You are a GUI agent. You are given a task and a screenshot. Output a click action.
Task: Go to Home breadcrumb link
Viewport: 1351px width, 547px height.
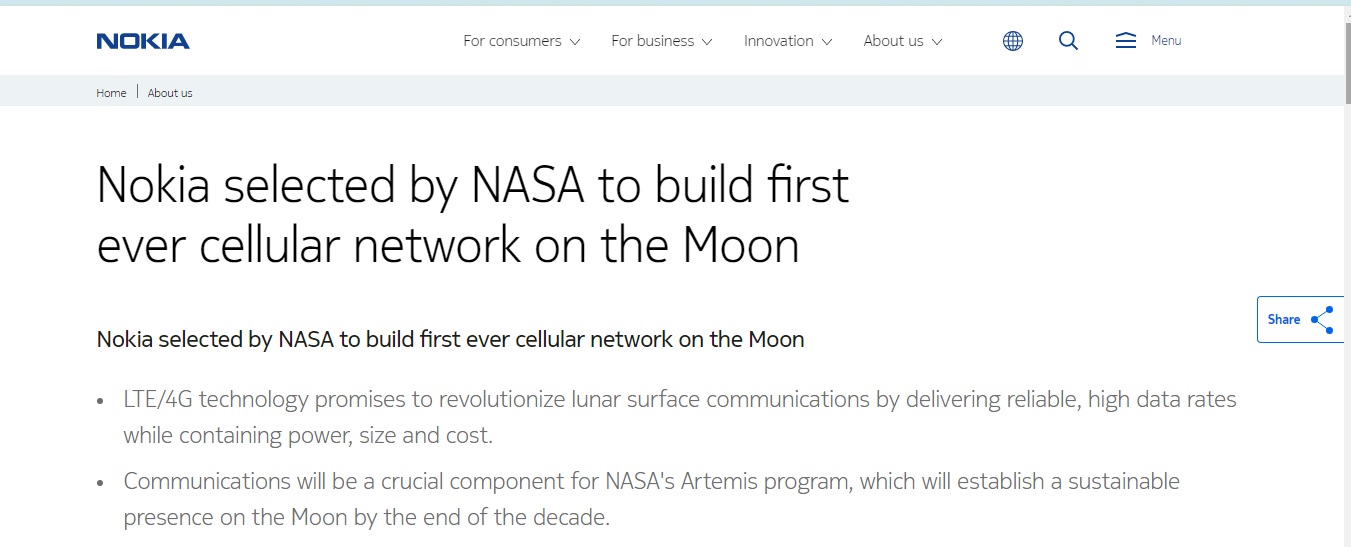pos(111,93)
